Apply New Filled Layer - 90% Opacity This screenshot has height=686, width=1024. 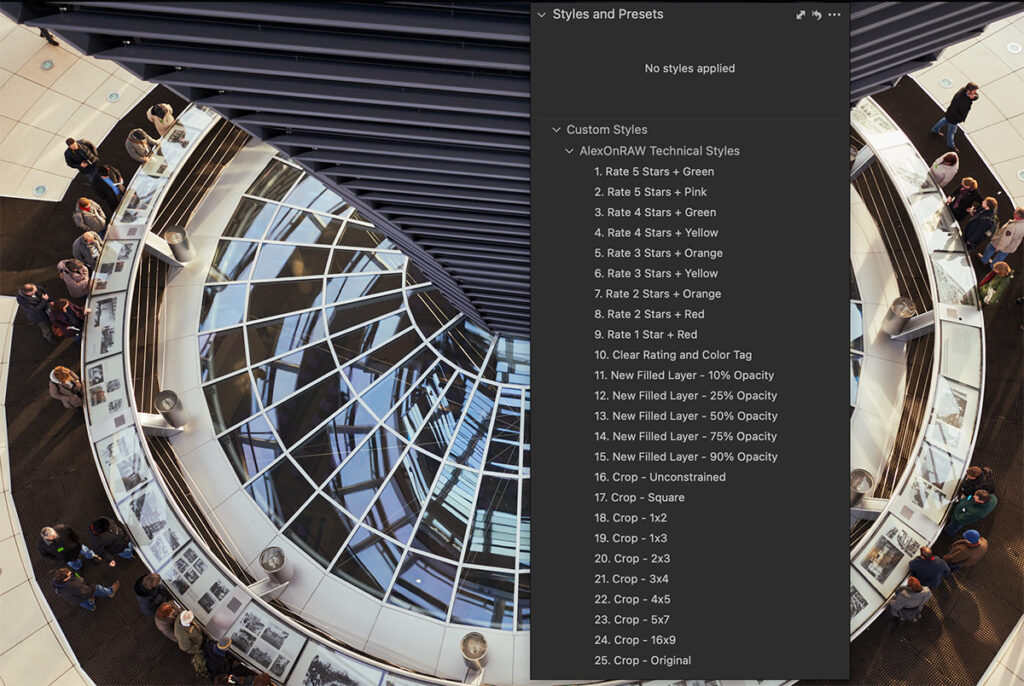click(x=687, y=456)
